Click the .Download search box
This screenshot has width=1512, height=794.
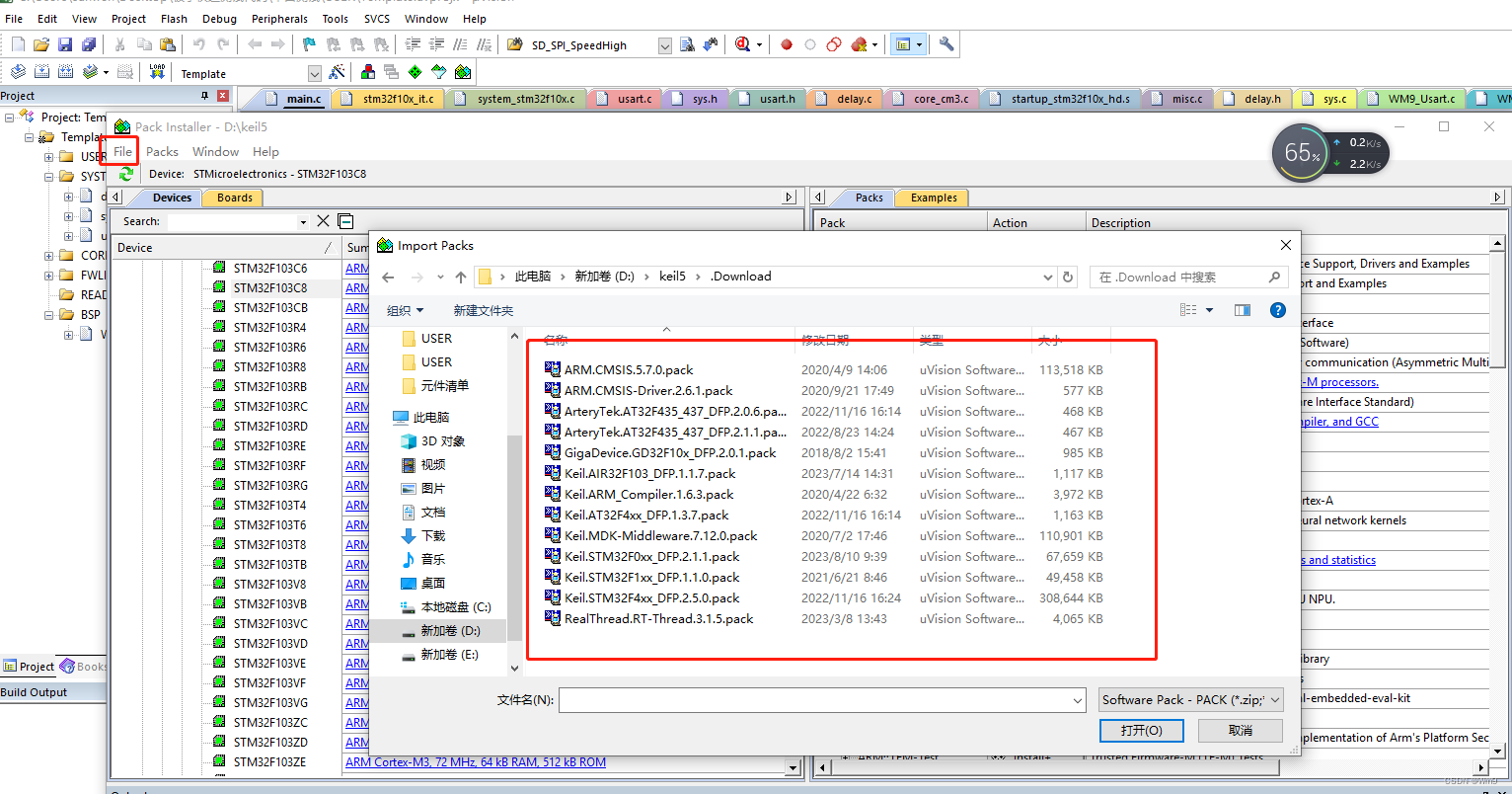[1188, 278]
